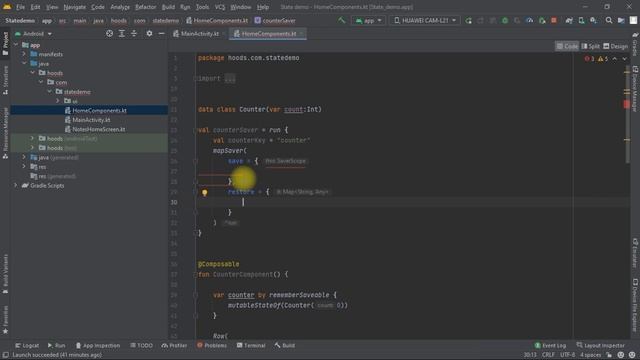
Task: Toggle the Project tool window stripe button
Action: point(5,43)
